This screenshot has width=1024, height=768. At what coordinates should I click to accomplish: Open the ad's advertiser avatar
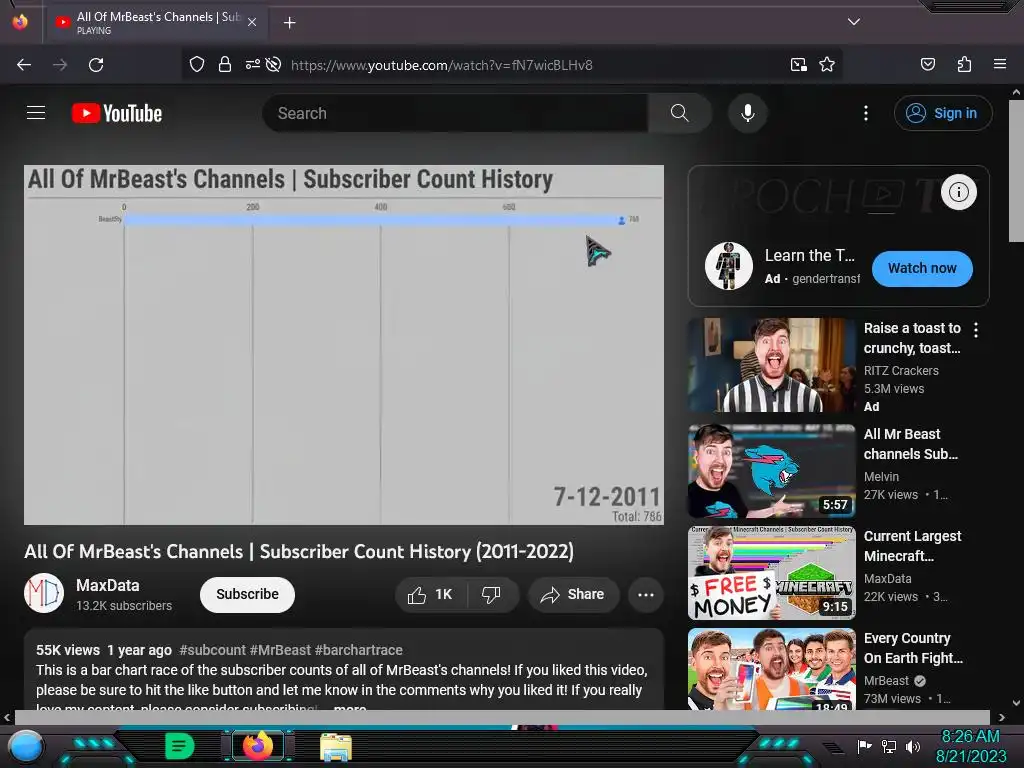click(729, 266)
